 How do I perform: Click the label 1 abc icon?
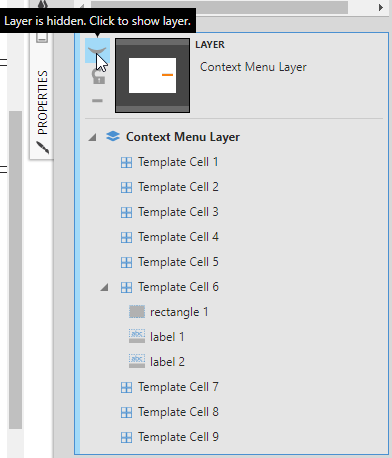(137, 336)
